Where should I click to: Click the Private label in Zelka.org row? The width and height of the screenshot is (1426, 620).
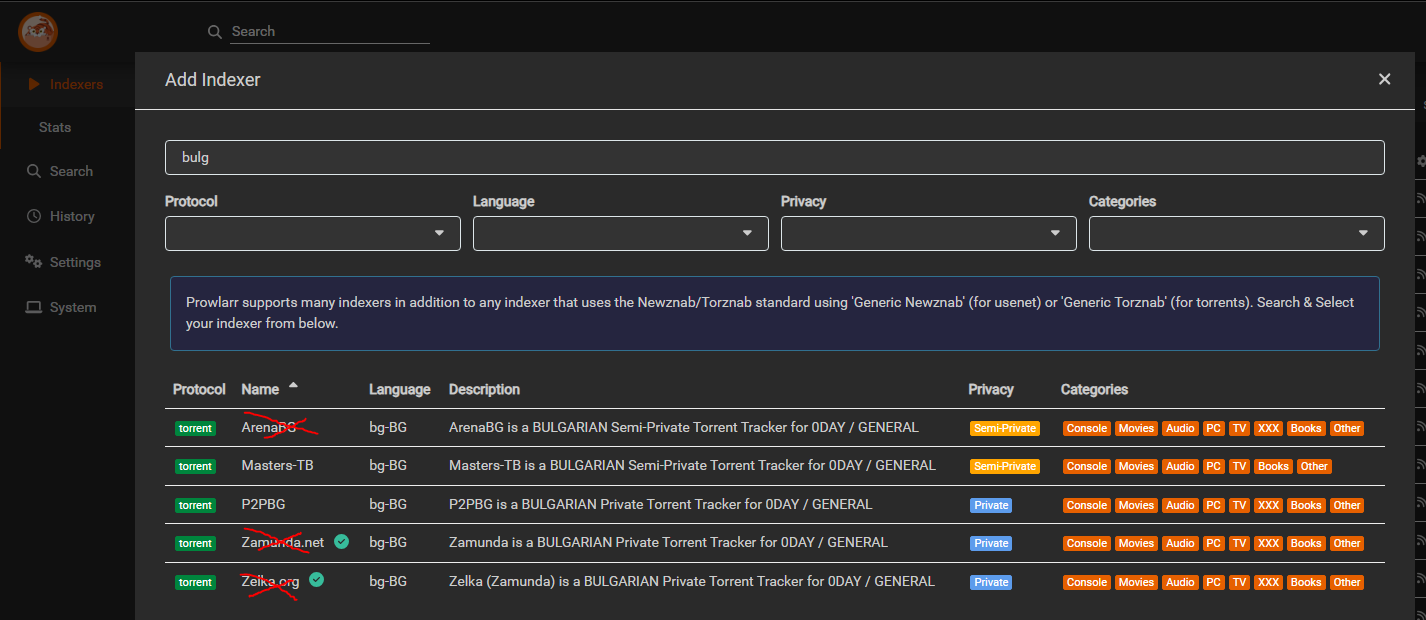pos(991,582)
